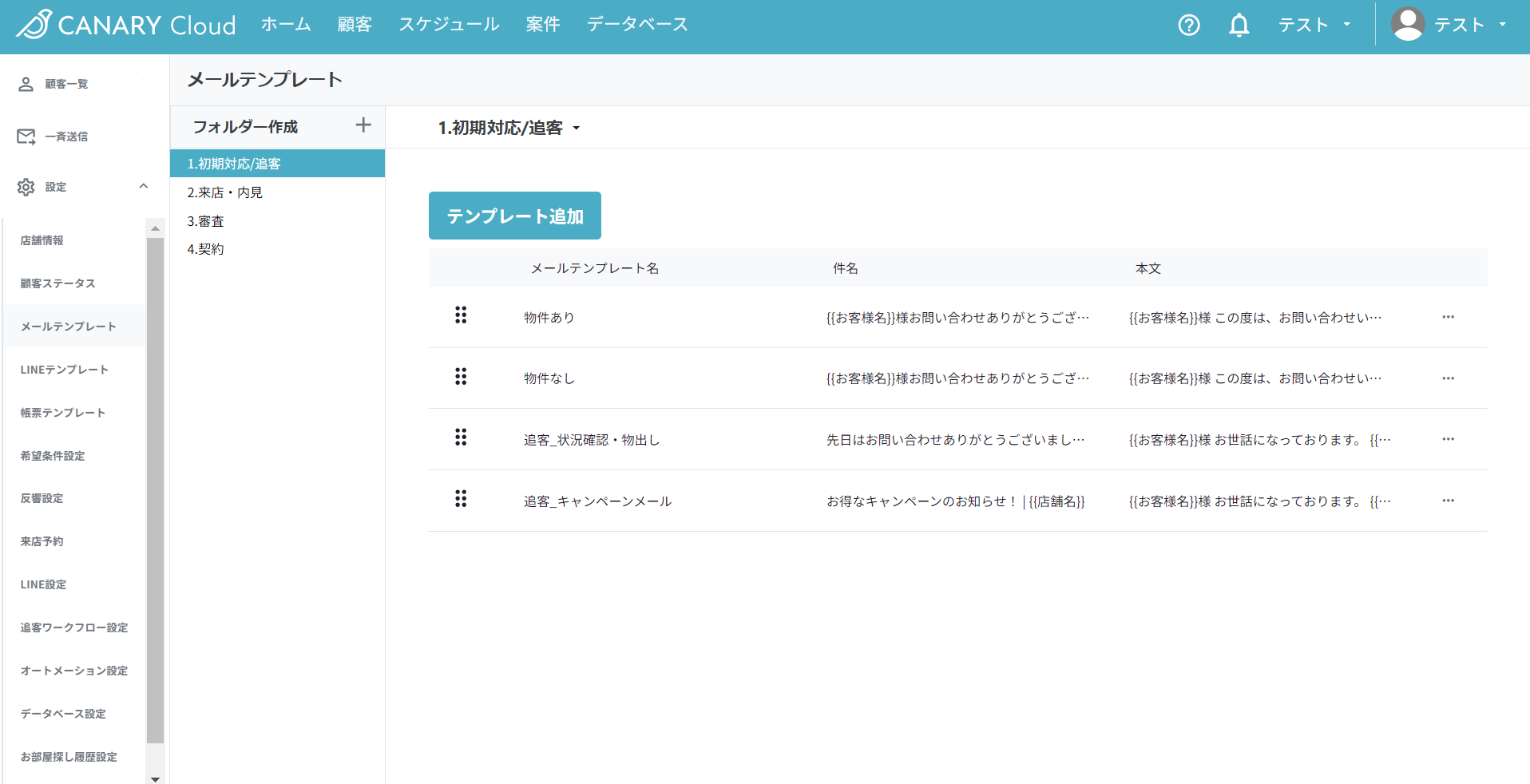Click the フォルダー作成 label
1530x784 pixels.
pos(246,127)
